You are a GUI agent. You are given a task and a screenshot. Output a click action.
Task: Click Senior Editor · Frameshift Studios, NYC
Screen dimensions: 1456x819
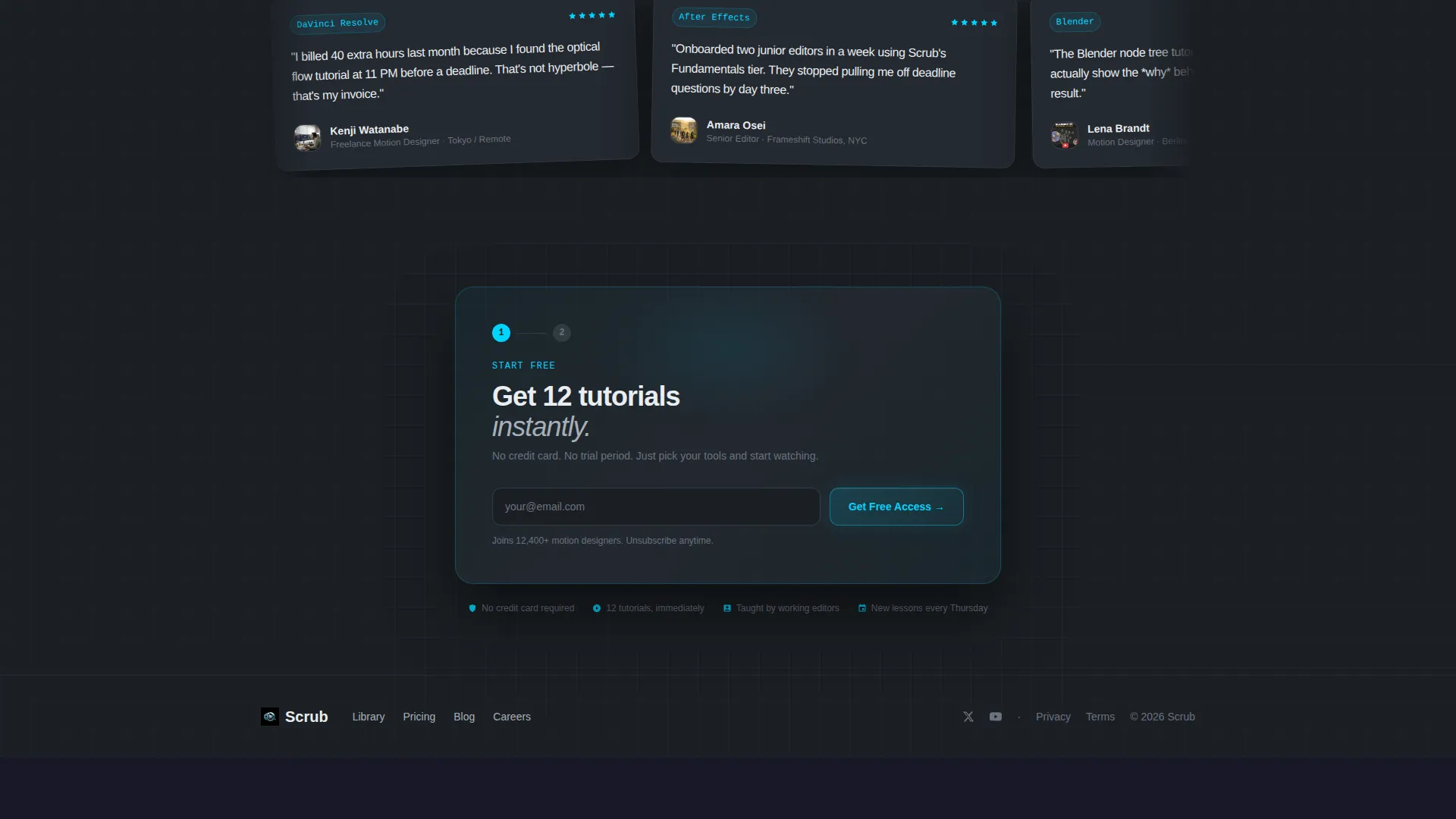[x=786, y=140]
